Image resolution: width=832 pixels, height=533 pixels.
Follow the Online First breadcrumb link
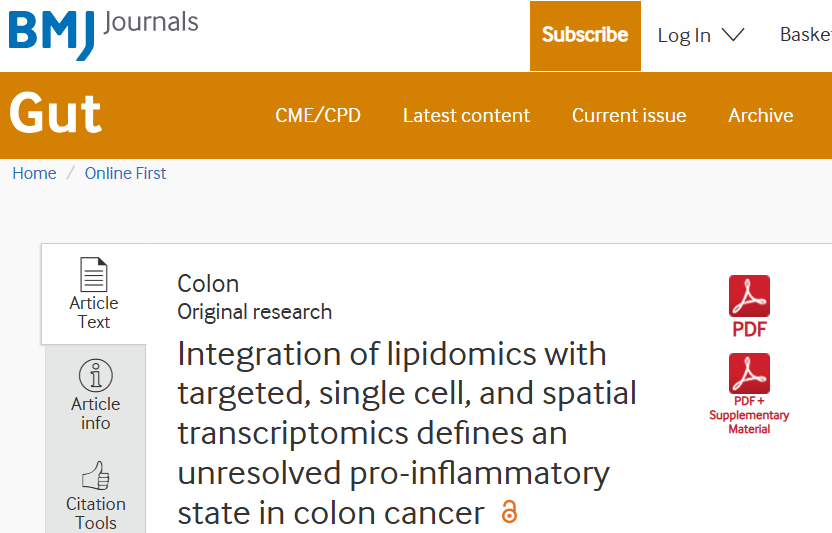pos(125,173)
